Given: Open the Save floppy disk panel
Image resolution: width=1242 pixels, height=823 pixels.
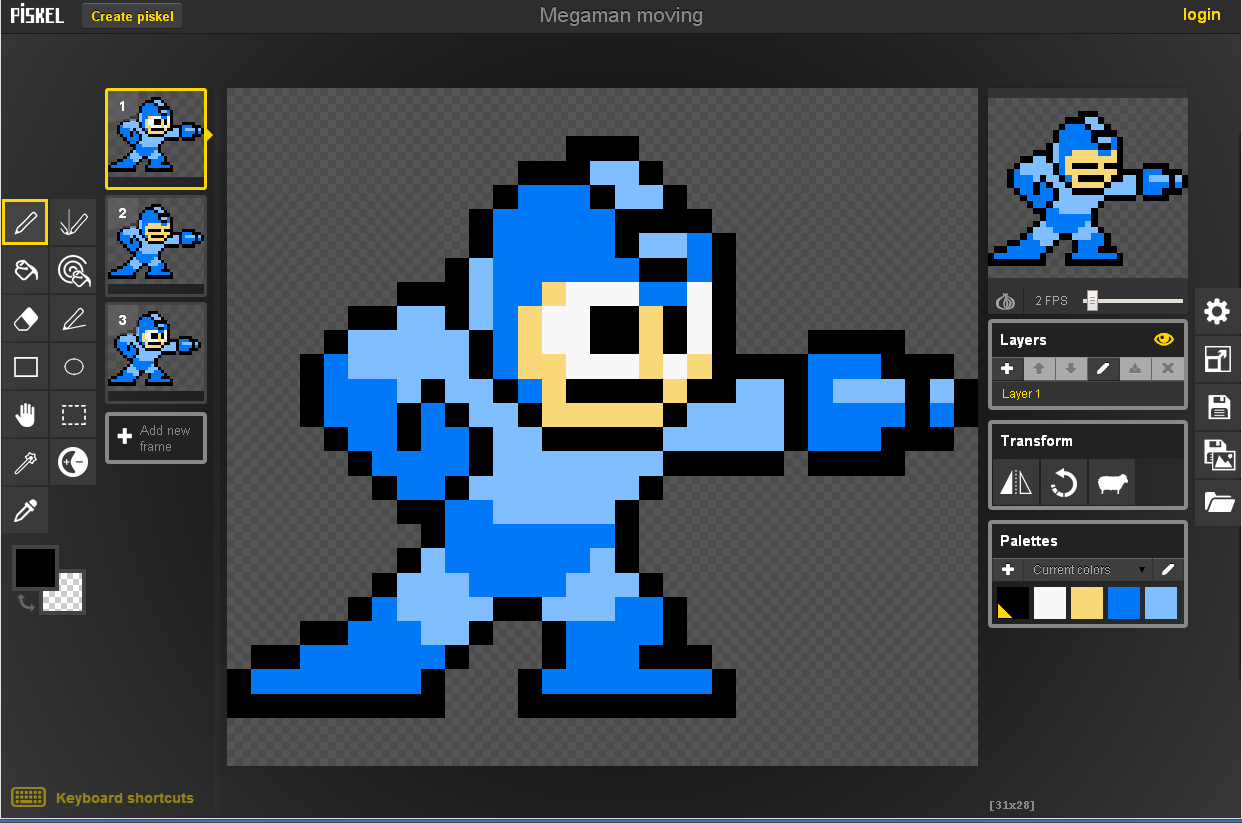Looking at the screenshot, I should pos(1217,407).
